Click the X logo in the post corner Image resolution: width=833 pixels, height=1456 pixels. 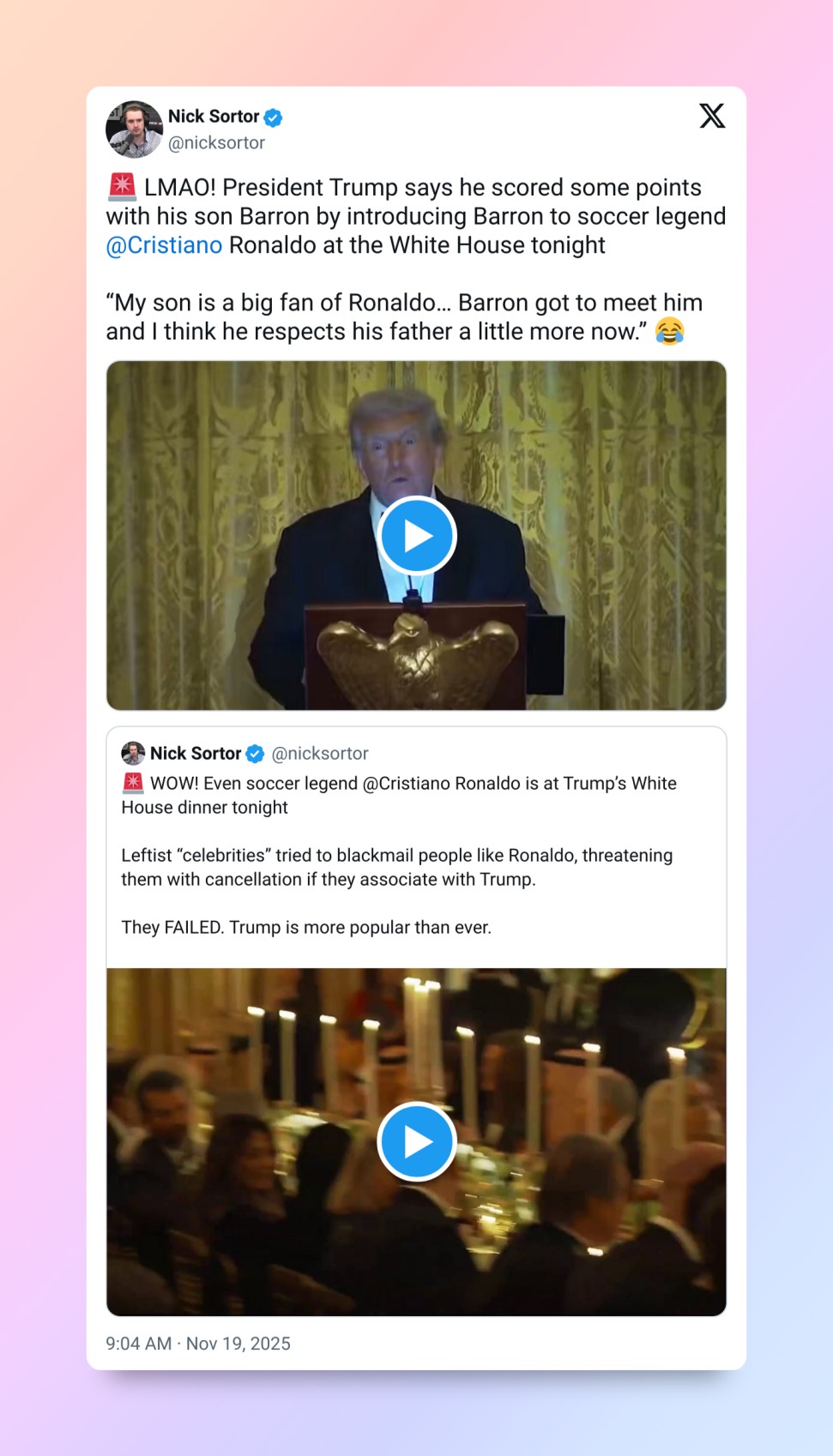tap(711, 116)
